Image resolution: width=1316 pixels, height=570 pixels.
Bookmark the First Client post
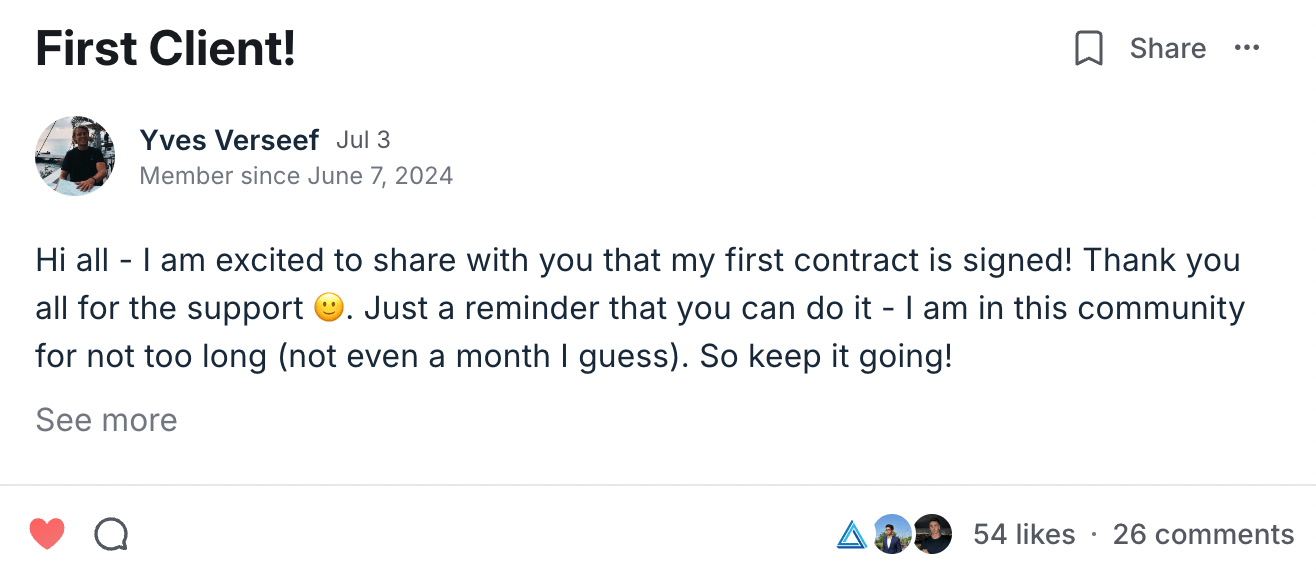click(x=1088, y=48)
